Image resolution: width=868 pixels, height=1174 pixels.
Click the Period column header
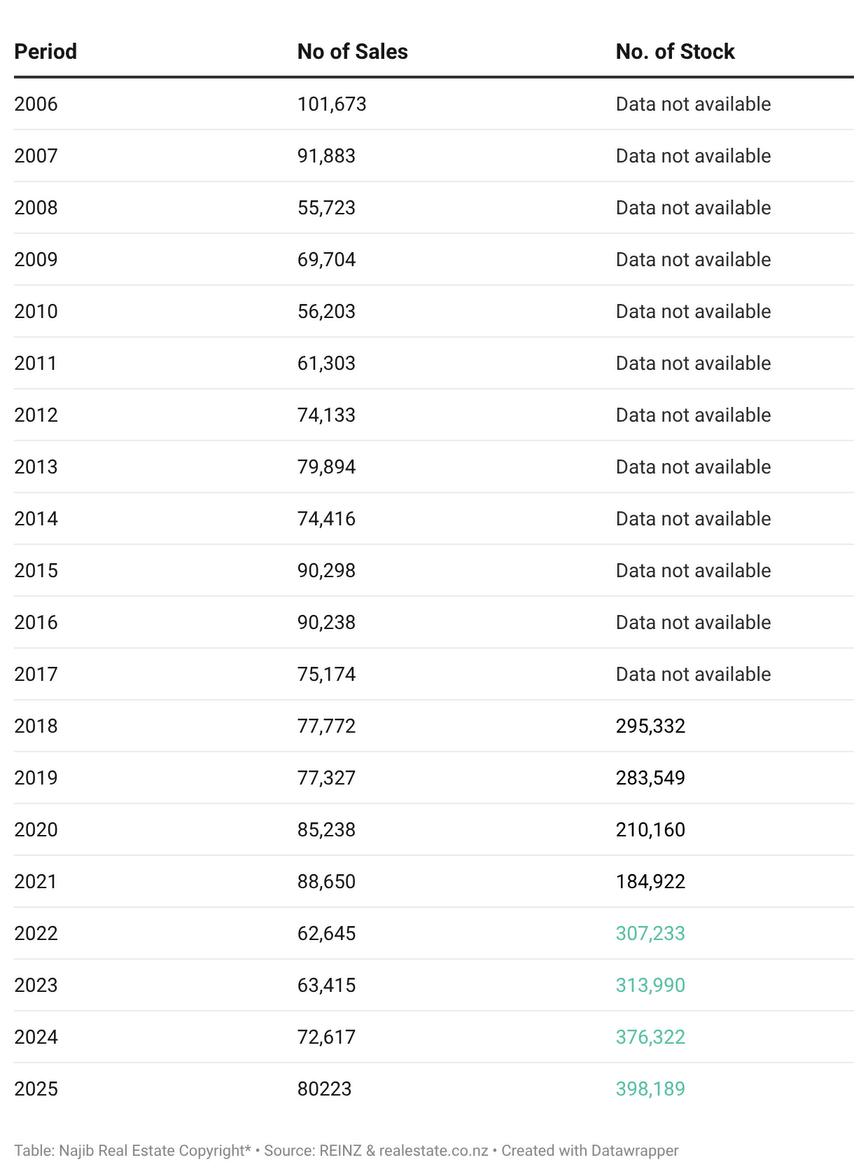(x=45, y=52)
